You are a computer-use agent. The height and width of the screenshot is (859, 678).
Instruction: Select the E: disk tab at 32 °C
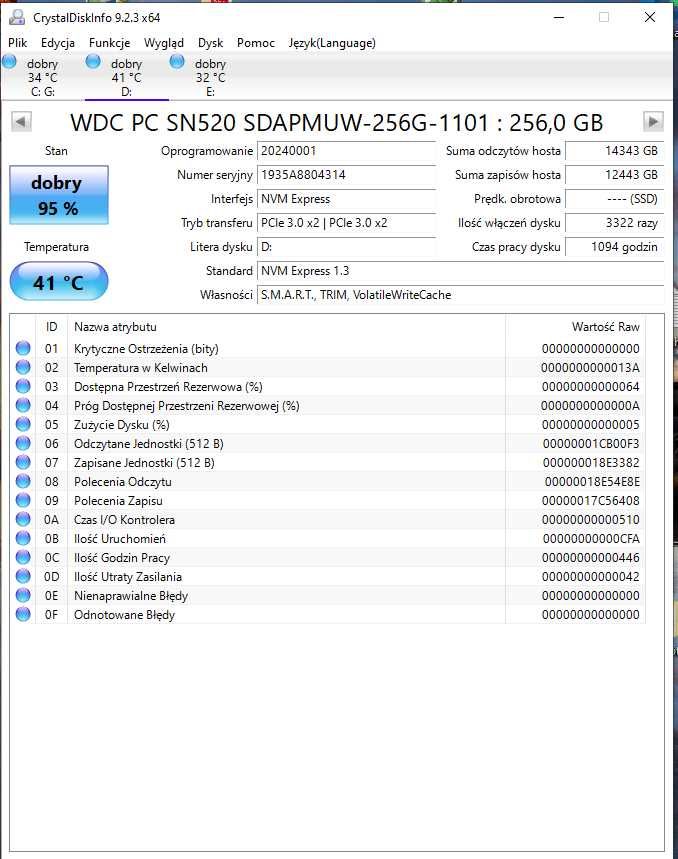click(x=210, y=77)
